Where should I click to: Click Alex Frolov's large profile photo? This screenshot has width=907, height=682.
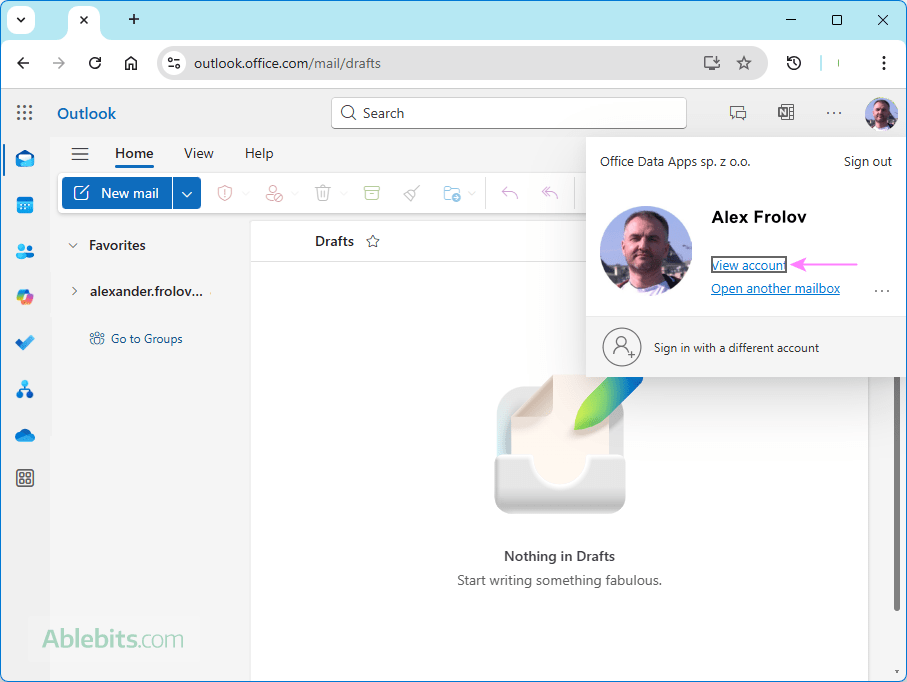646,251
